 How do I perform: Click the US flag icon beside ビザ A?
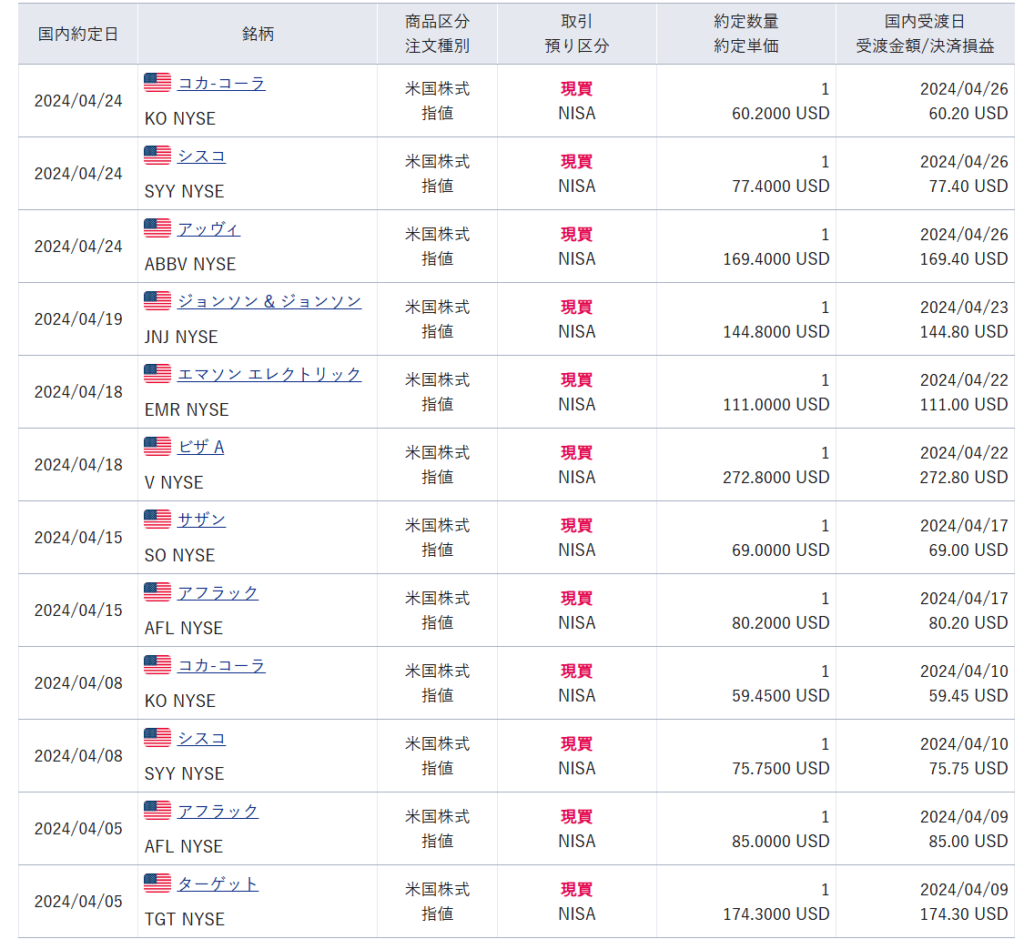coord(157,446)
